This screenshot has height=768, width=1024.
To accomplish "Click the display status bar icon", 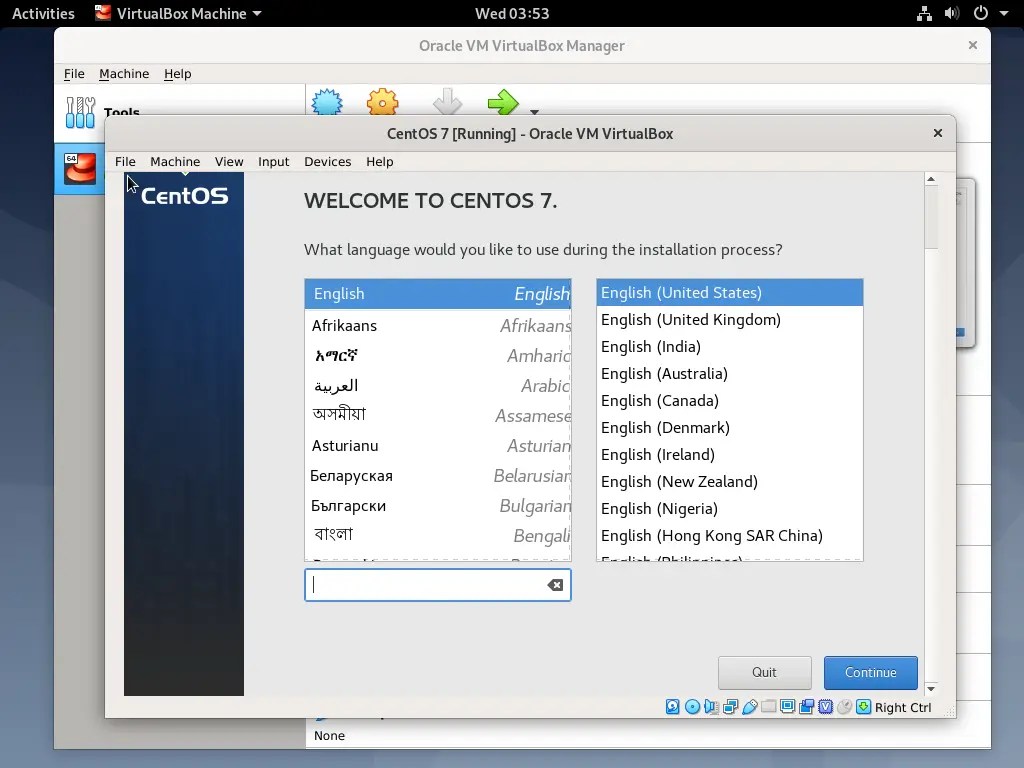I will click(789, 707).
